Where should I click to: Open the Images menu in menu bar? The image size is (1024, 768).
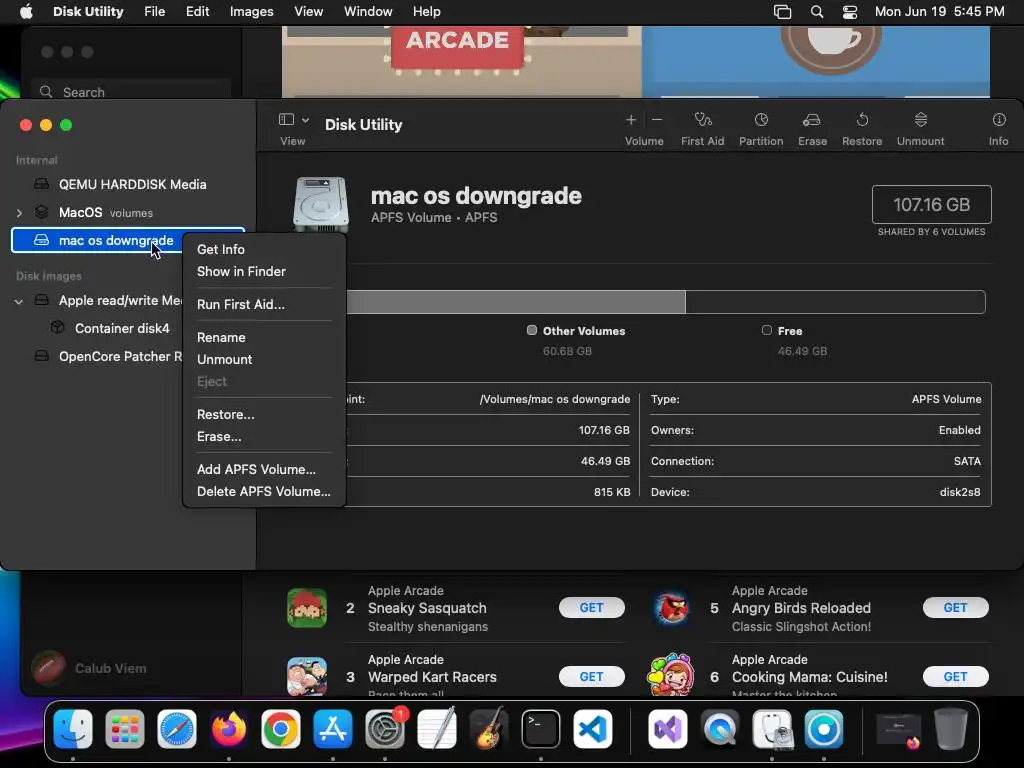251,12
